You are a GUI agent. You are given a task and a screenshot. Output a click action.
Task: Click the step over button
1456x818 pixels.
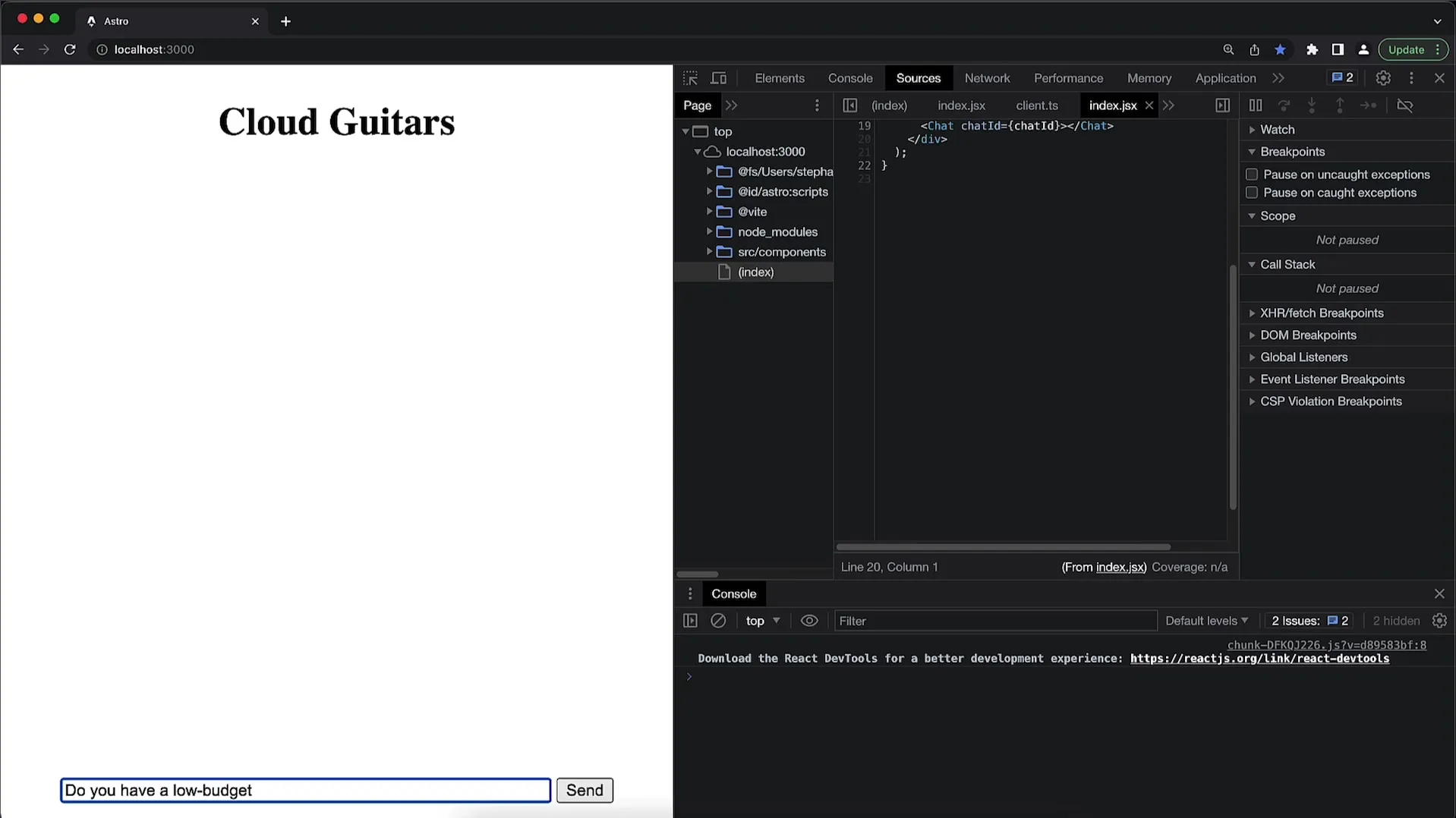point(1284,105)
